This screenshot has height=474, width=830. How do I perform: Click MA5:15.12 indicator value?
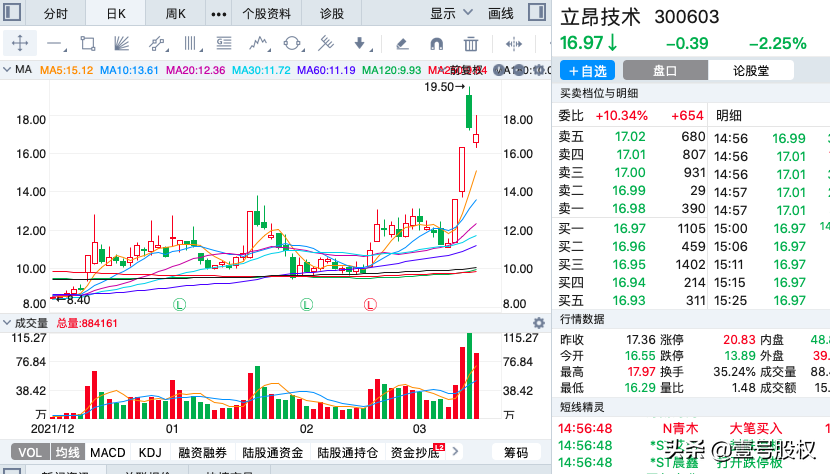pos(66,70)
